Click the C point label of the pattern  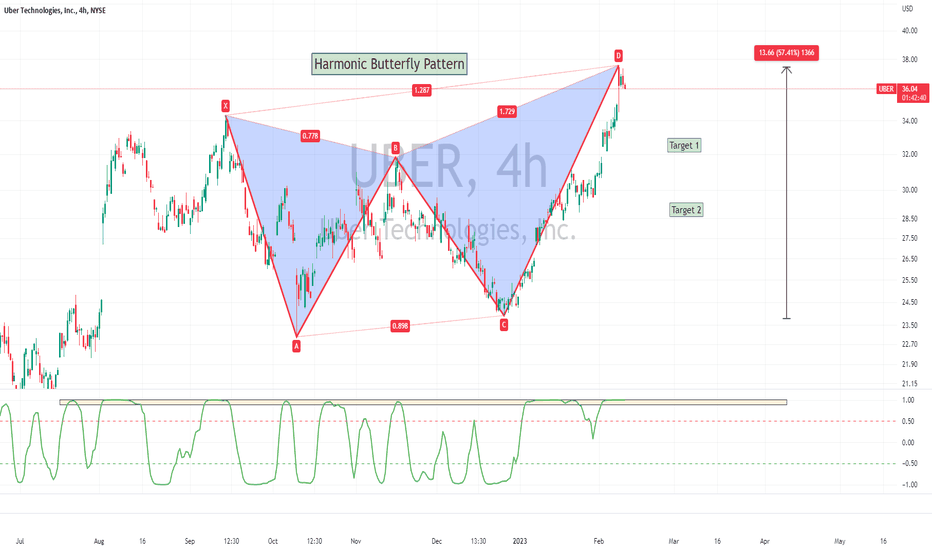[x=504, y=324]
